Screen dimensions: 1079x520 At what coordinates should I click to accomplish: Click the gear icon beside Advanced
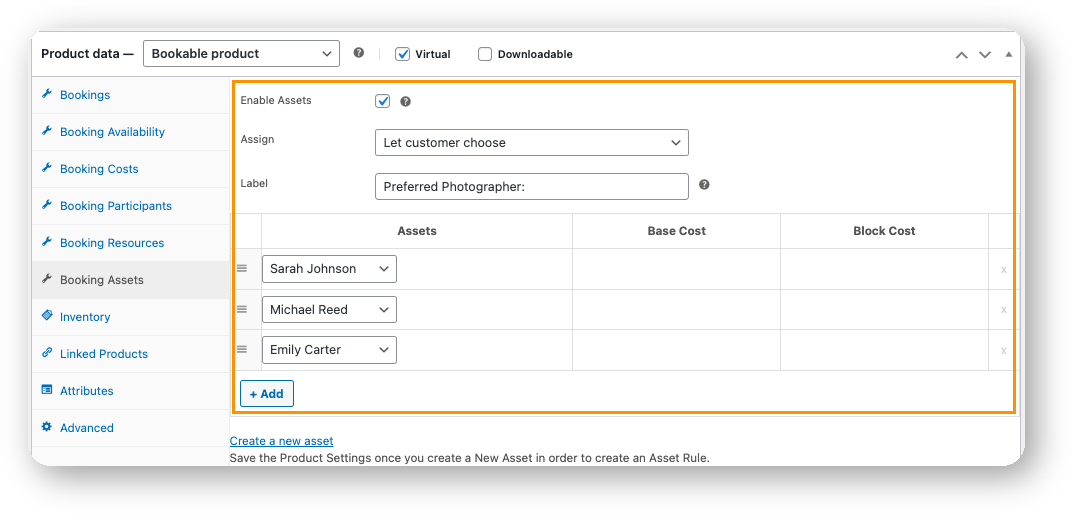pos(47,427)
